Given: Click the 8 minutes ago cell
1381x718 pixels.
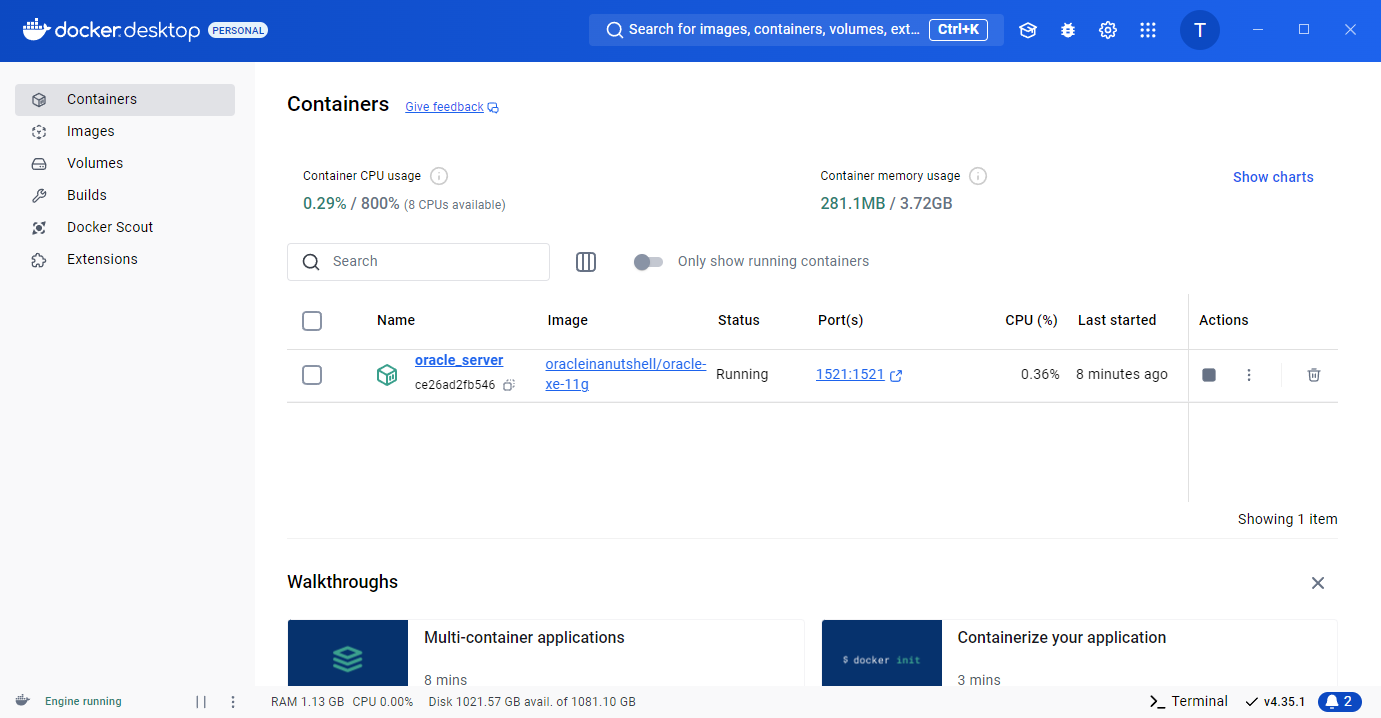Looking at the screenshot, I should tap(1122, 375).
